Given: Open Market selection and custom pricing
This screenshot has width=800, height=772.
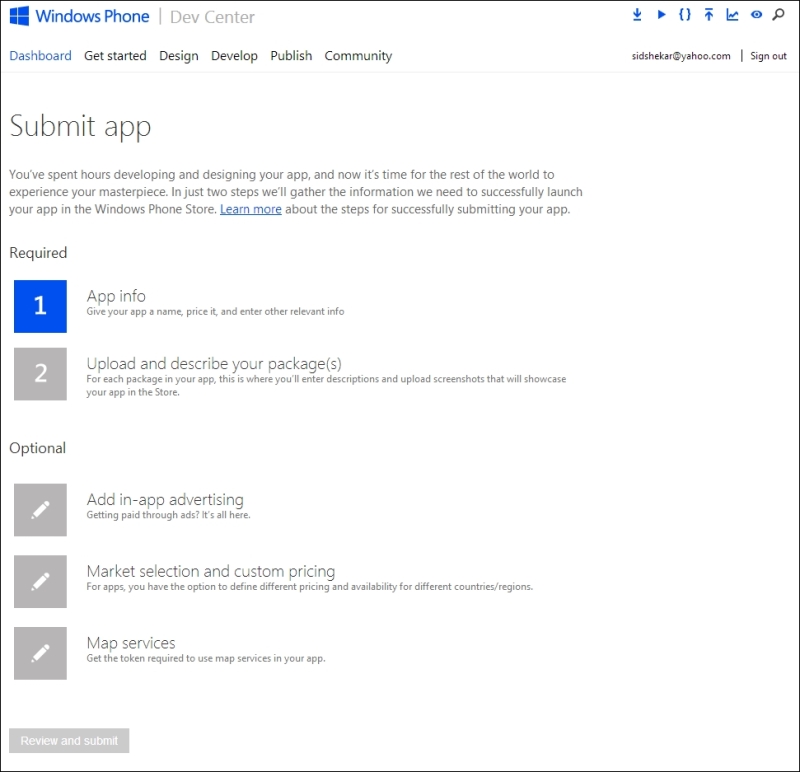Looking at the screenshot, I should [x=211, y=571].
